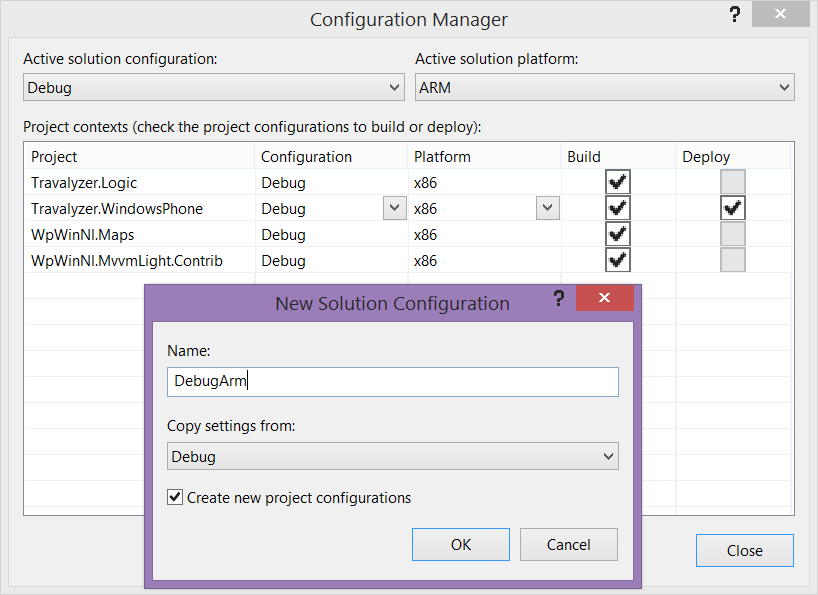Close the Configuration Manager window with X
The width and height of the screenshot is (818, 595).
(780, 14)
